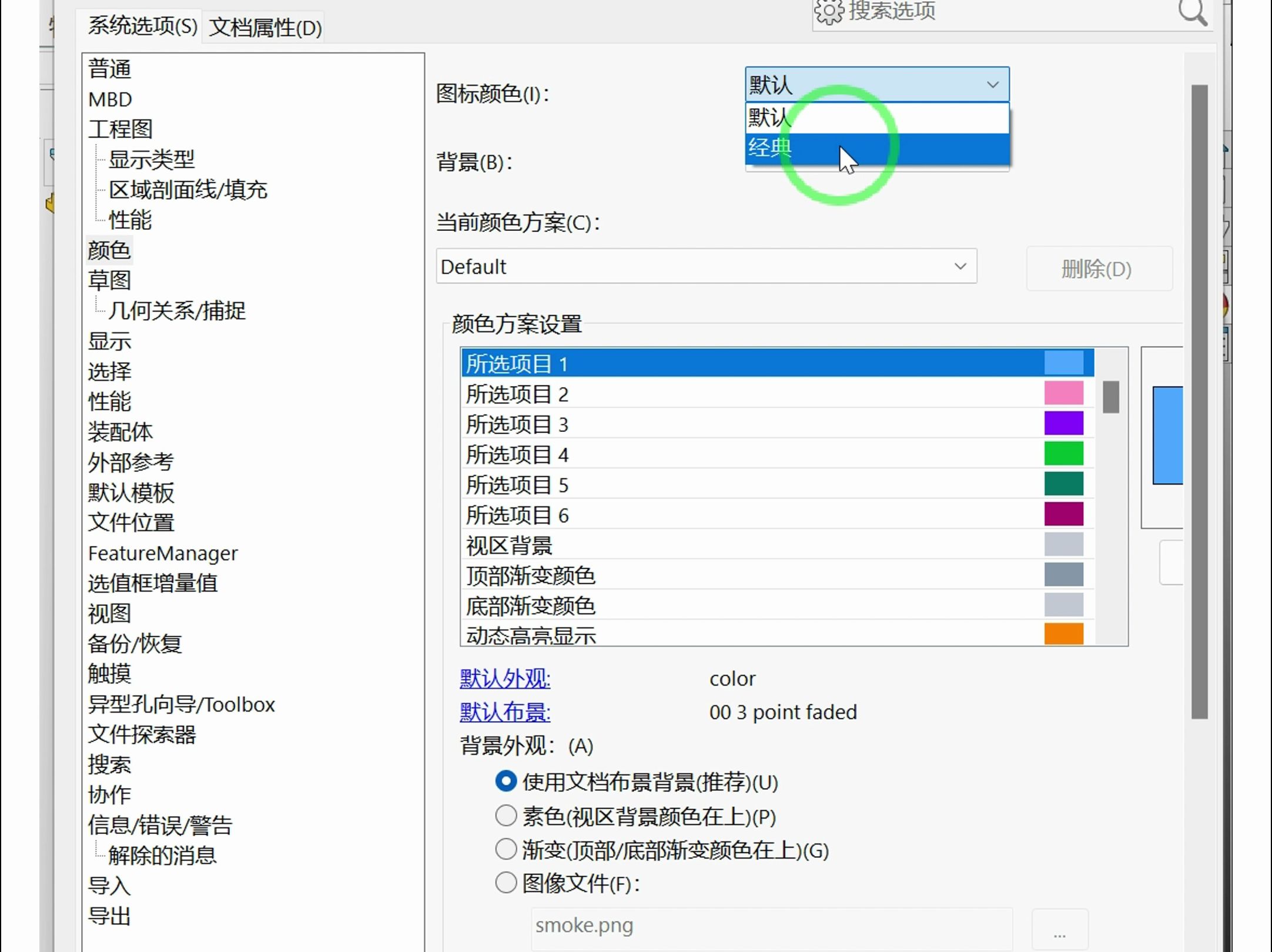The image size is (1272, 952).
Task: Select the 图像文件 radio button
Action: pyautogui.click(x=506, y=883)
